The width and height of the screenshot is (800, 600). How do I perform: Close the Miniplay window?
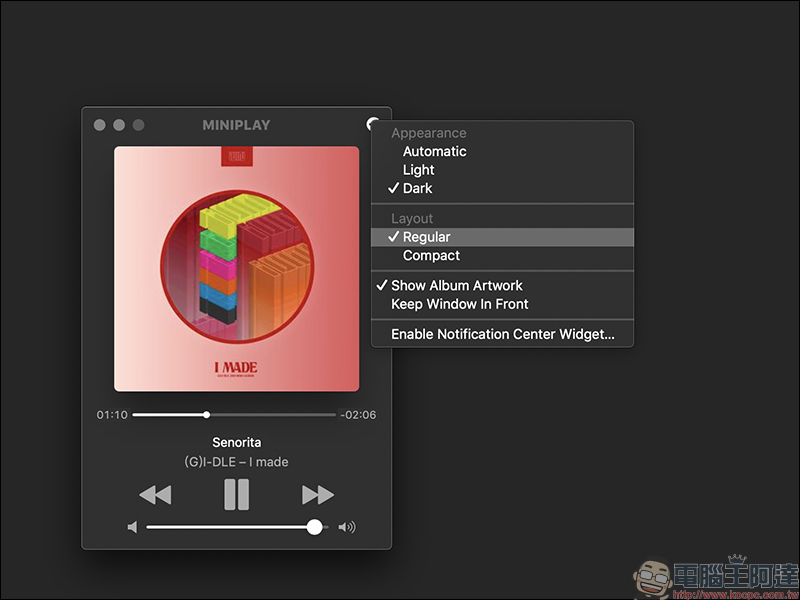pos(99,125)
